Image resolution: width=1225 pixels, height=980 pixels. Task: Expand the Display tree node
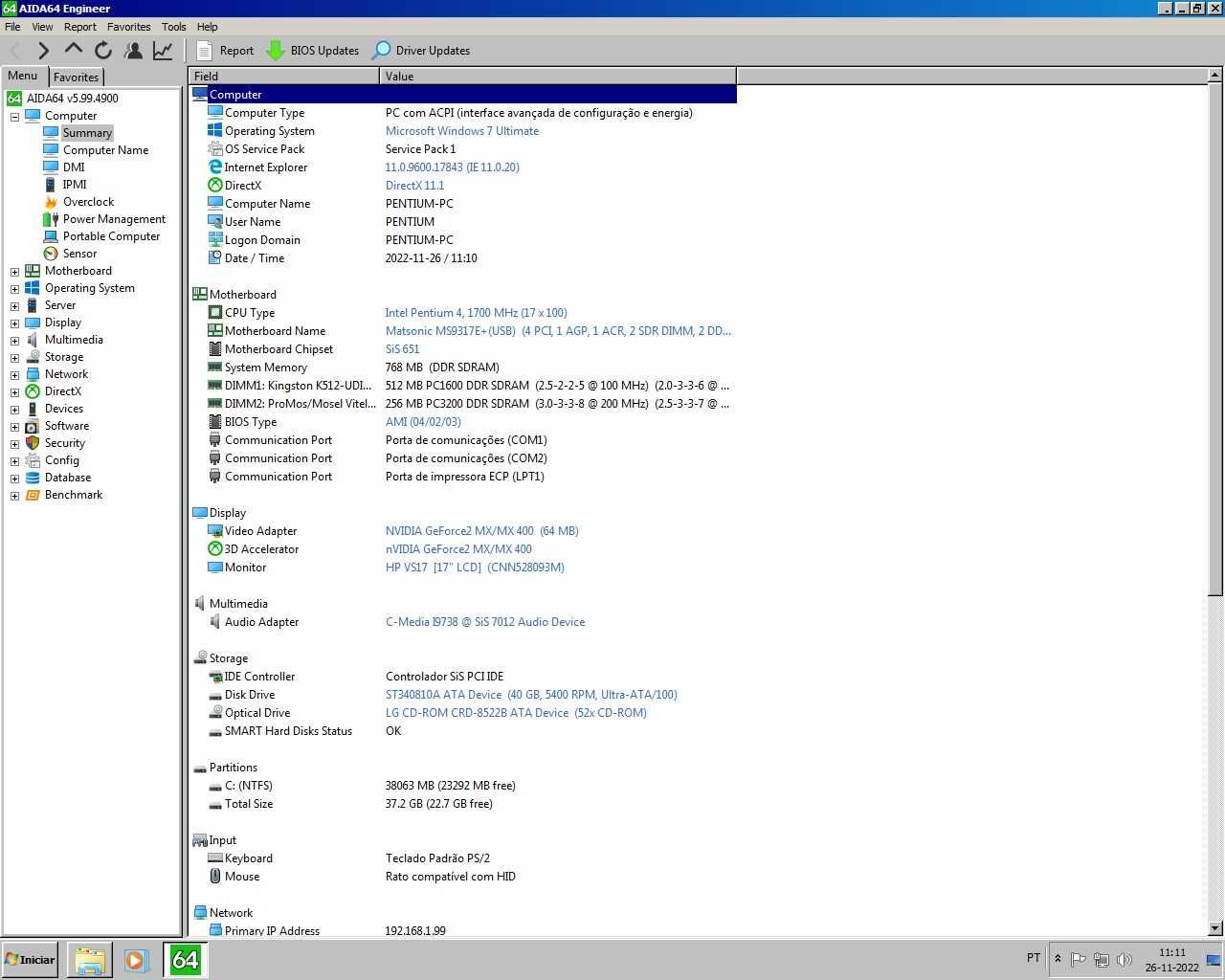(x=14, y=323)
